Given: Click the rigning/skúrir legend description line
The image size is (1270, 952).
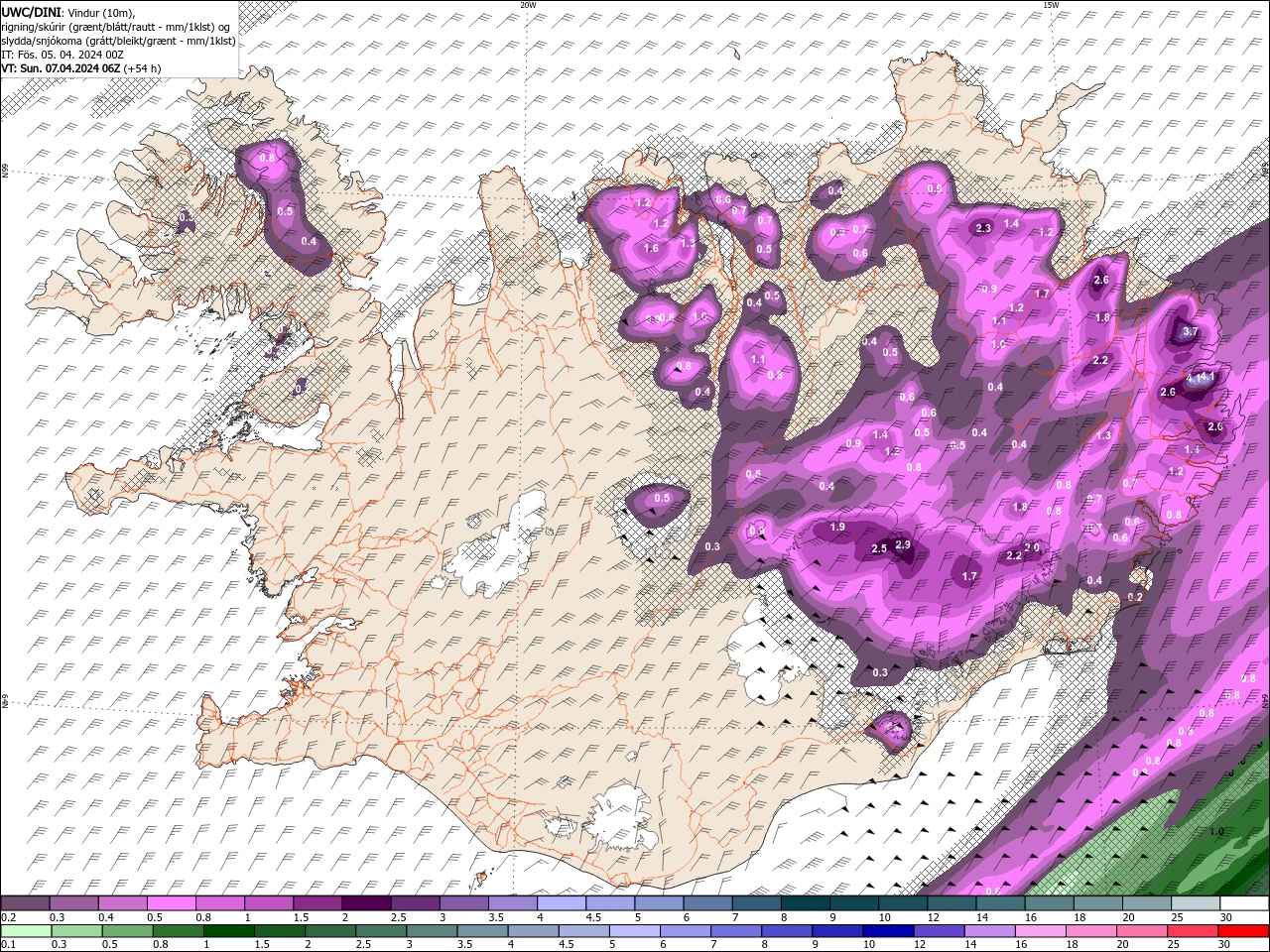Looking at the screenshot, I should pyautogui.click(x=116, y=26).
